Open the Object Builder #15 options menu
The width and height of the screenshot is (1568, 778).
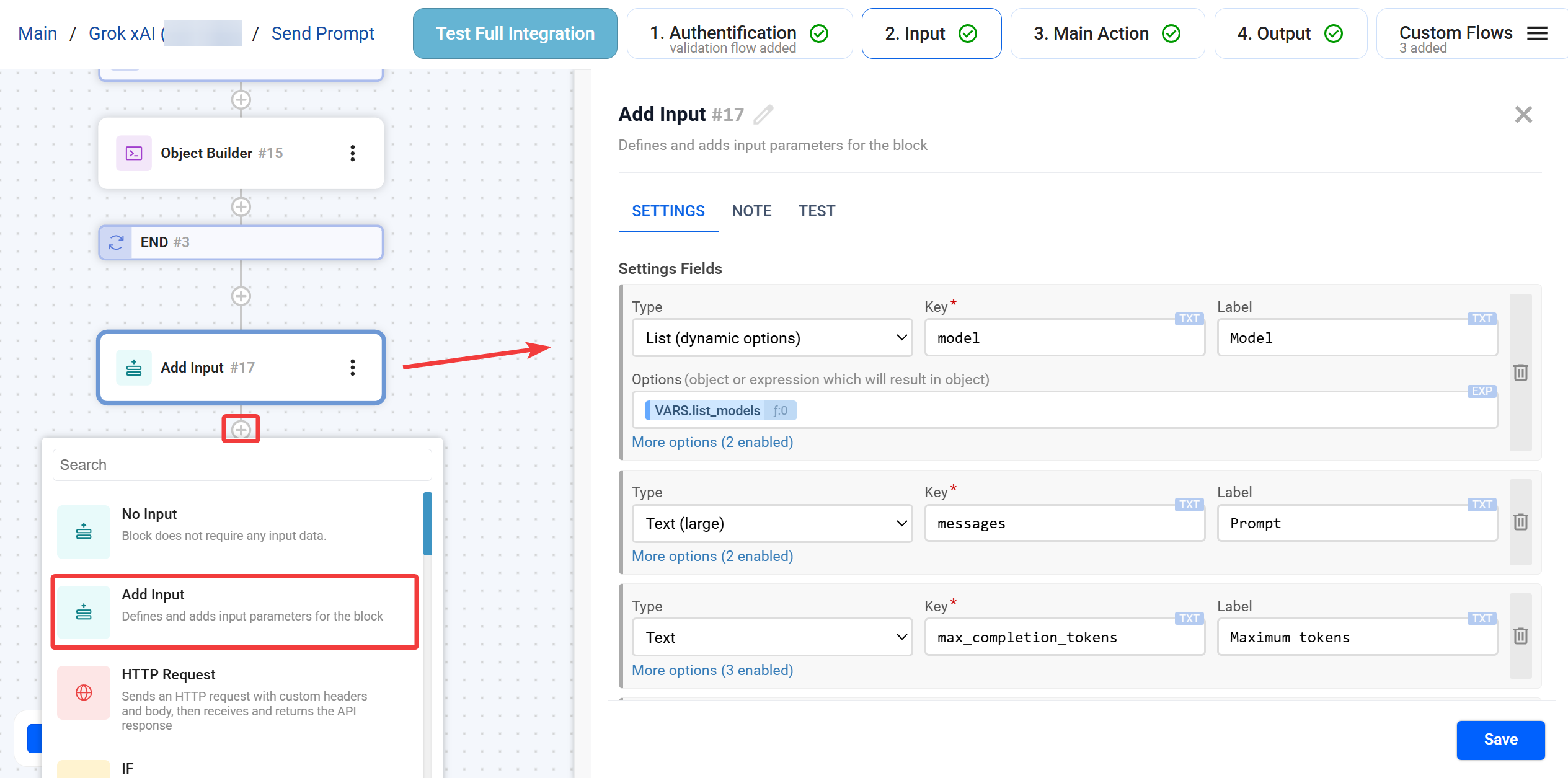(x=352, y=153)
